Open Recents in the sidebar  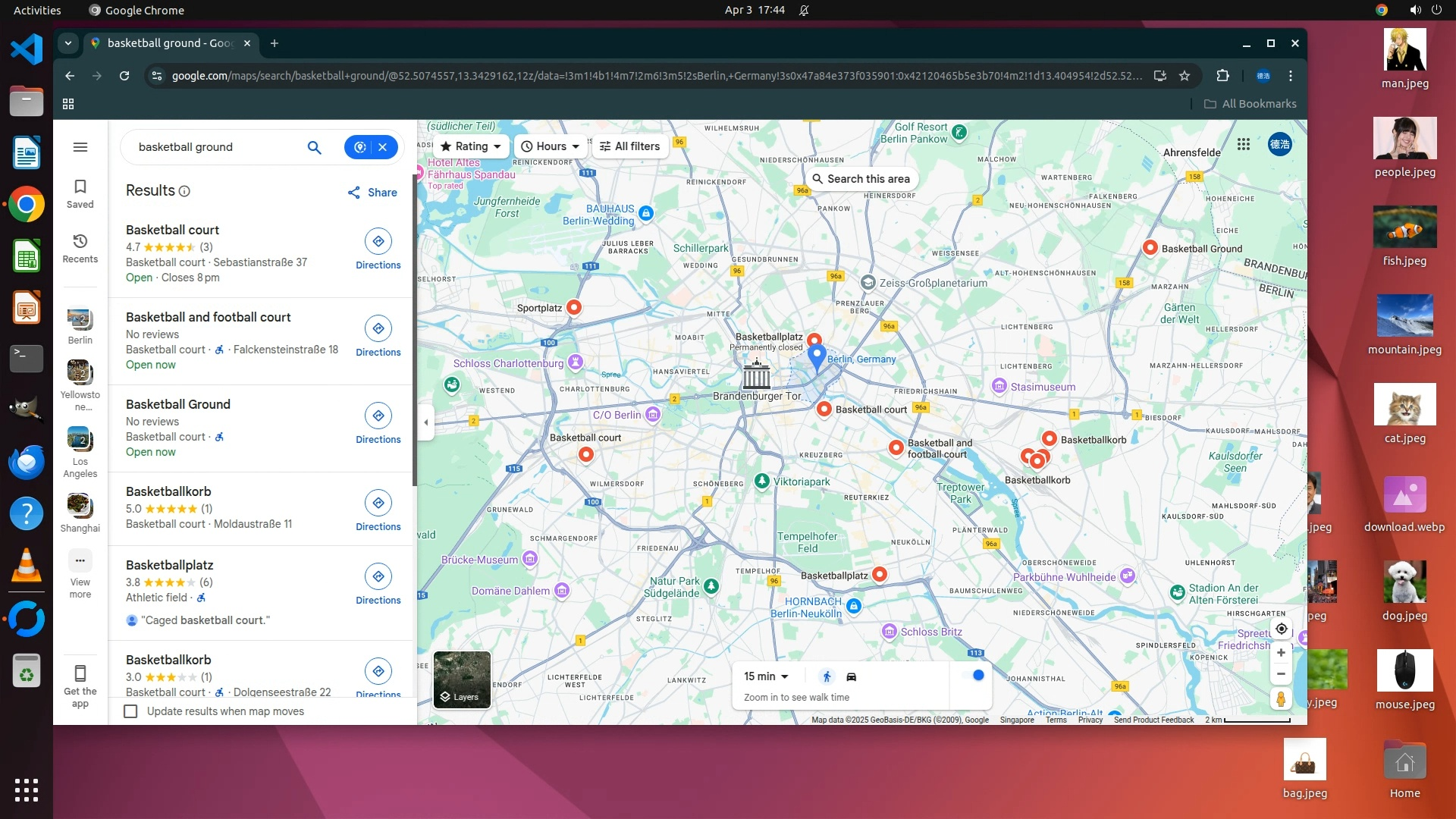(x=80, y=248)
